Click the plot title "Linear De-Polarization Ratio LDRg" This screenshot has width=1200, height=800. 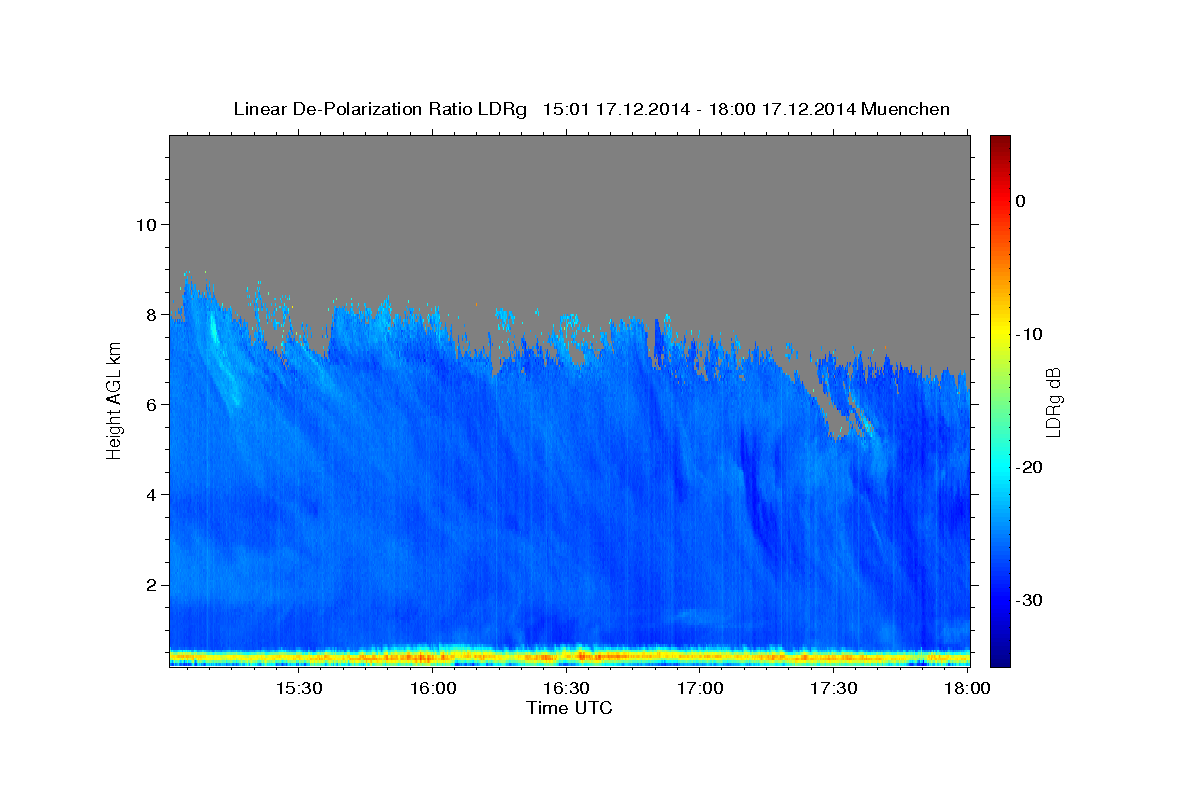coord(380,109)
